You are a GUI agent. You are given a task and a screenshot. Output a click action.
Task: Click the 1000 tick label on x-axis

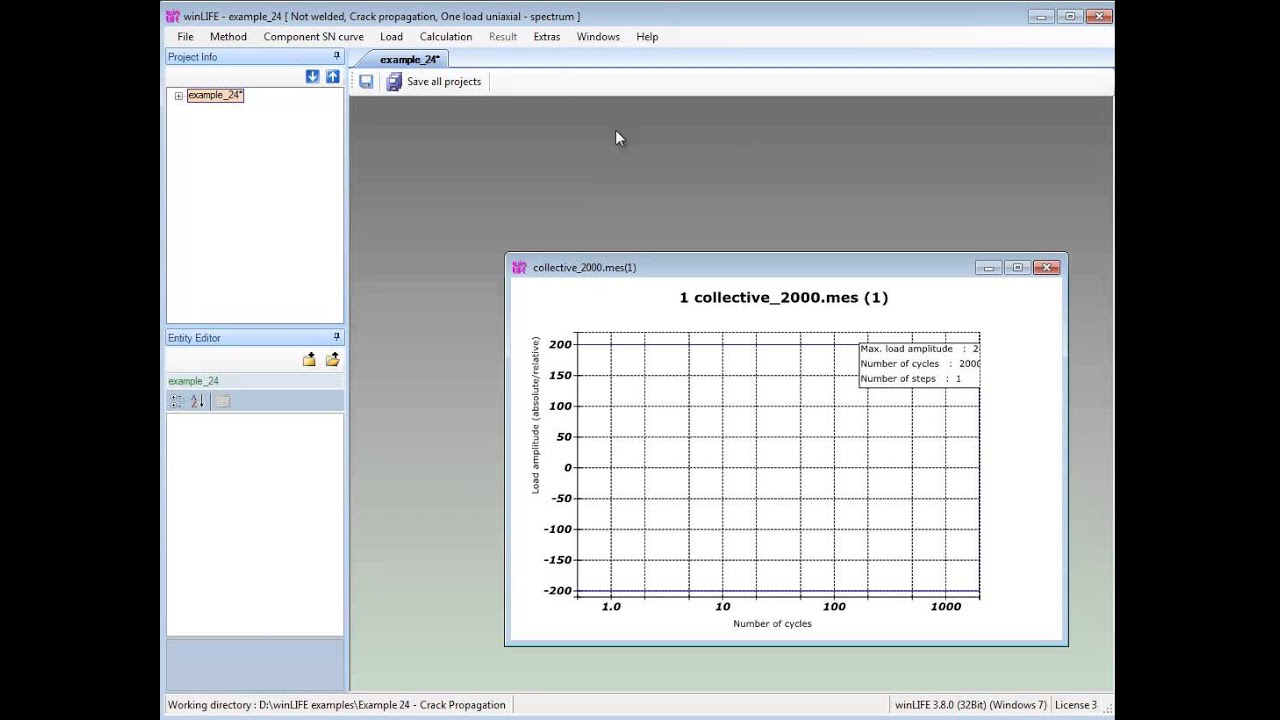pyautogui.click(x=945, y=607)
